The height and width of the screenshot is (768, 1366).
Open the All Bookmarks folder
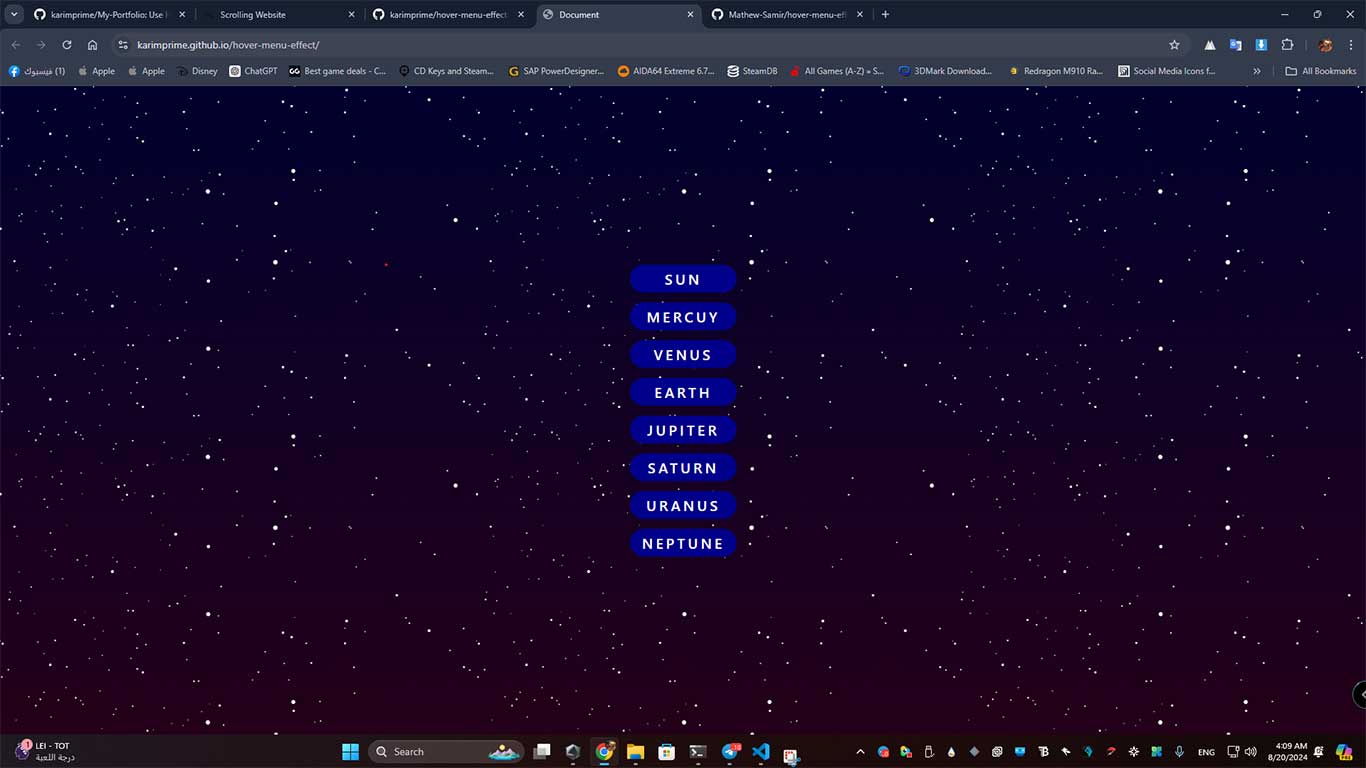pos(1320,71)
